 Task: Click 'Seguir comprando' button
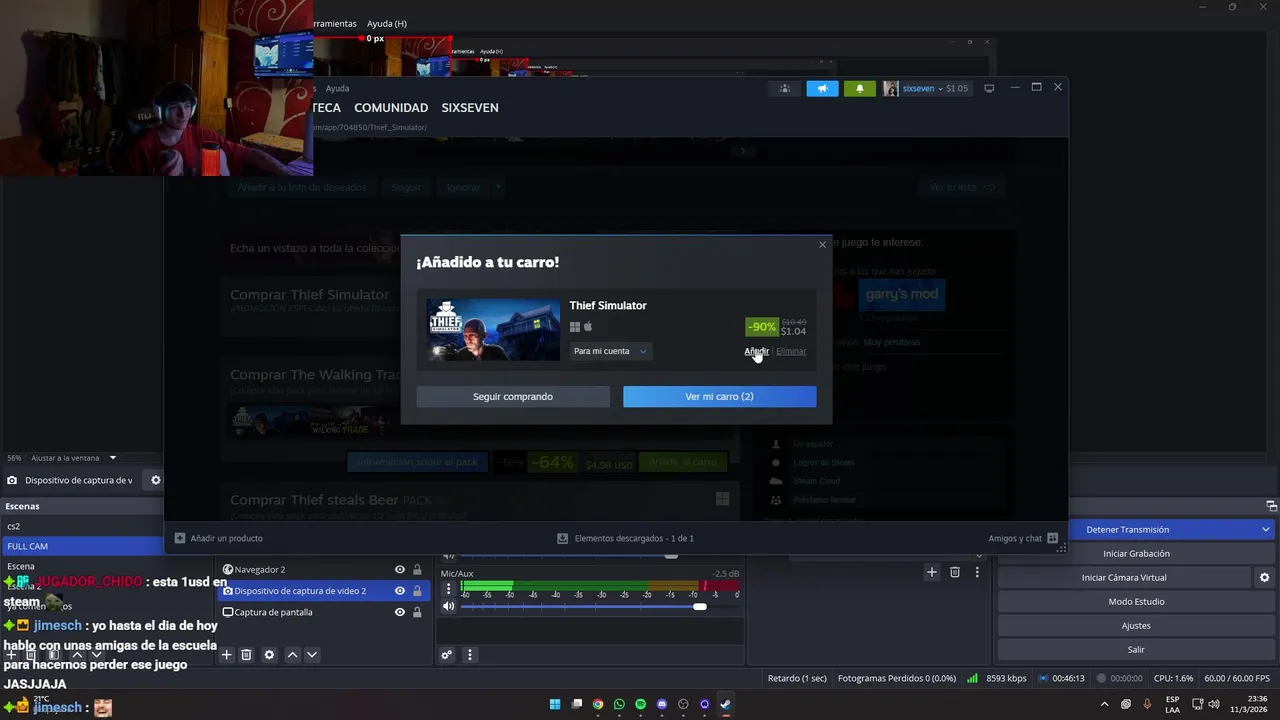coord(513,397)
